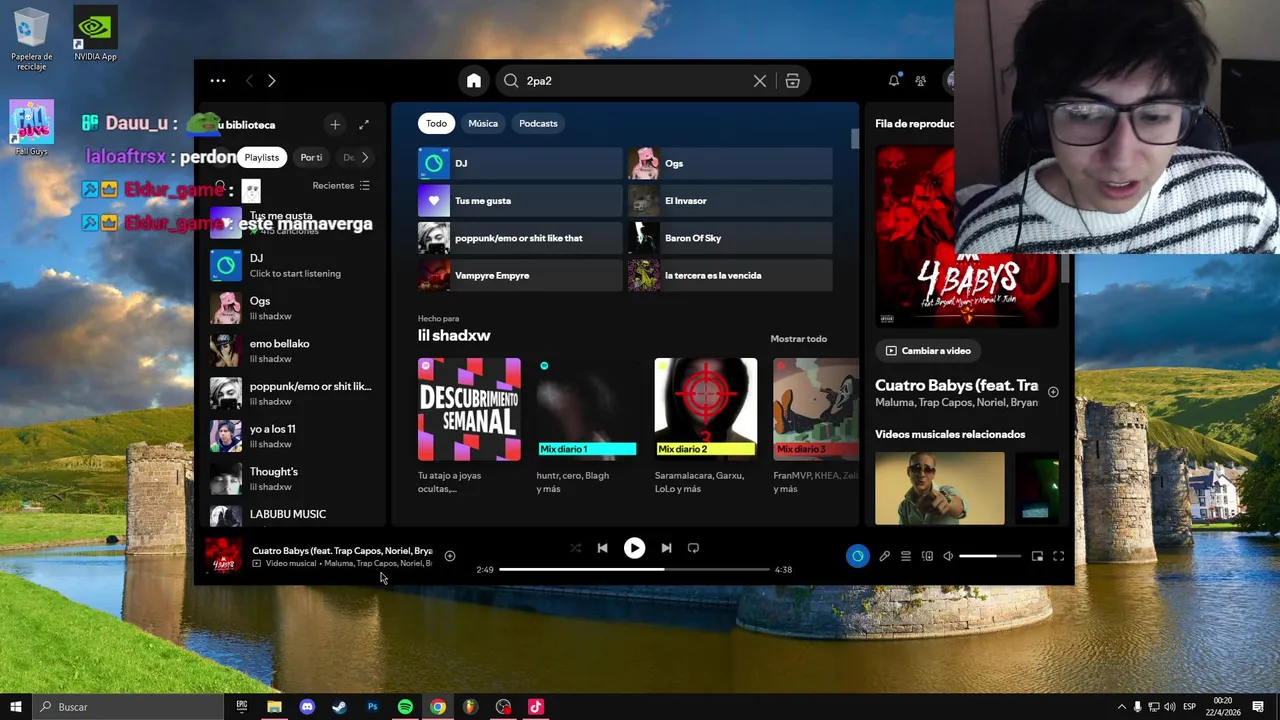Viewport: 1280px width, 720px height.
Task: Create playlist with plus icon in library
Action: point(335,125)
